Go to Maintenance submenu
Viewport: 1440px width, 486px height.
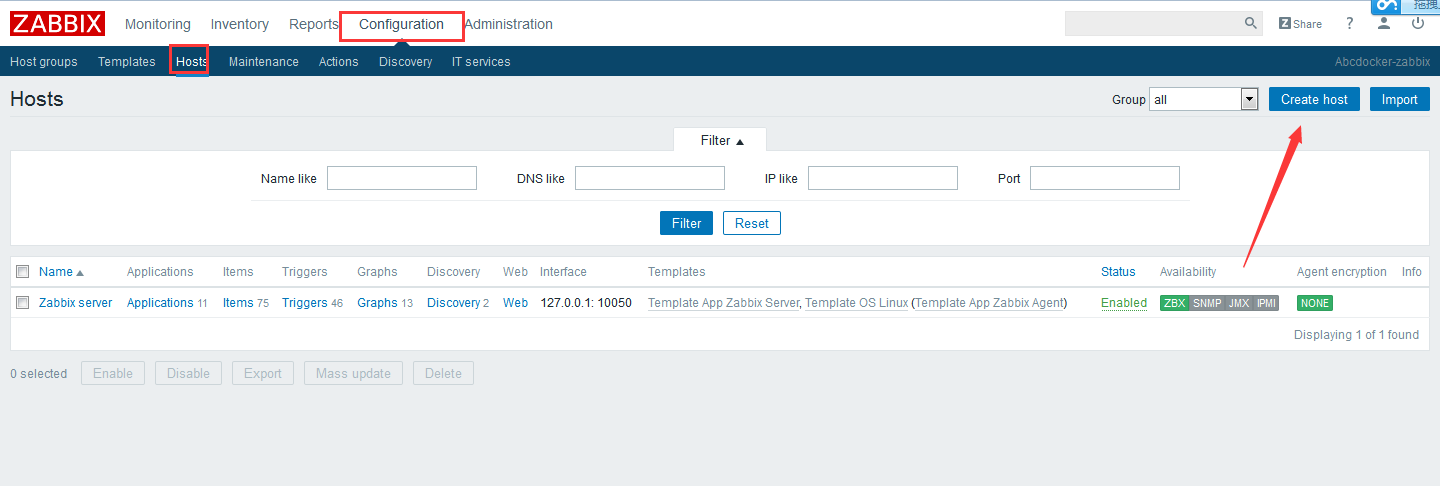pos(264,62)
